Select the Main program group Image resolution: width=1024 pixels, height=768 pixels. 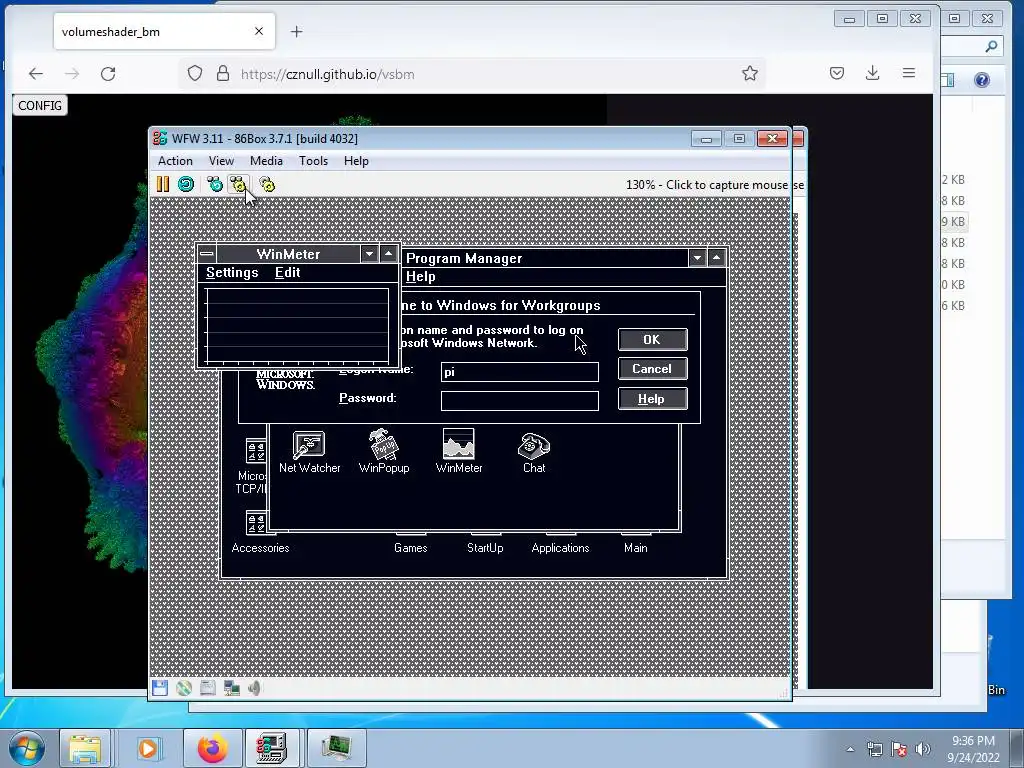(635, 543)
